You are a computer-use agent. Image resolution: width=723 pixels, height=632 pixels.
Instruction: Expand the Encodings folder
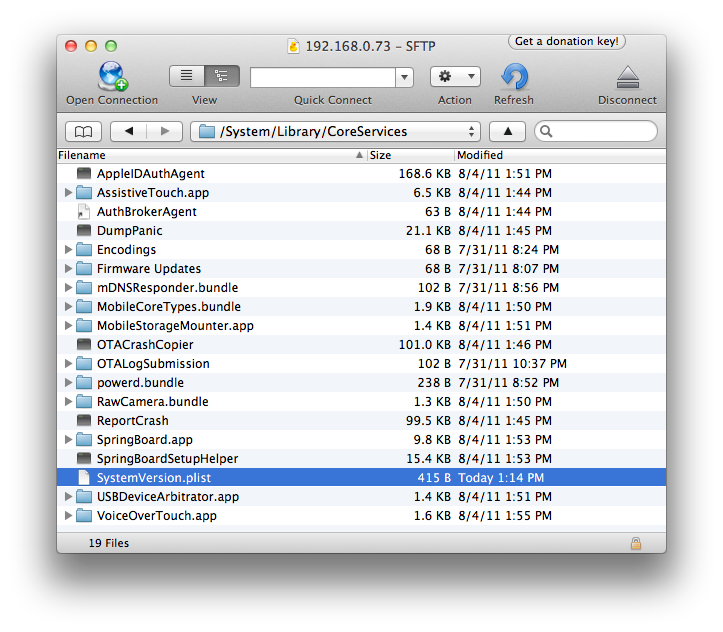[x=68, y=250]
